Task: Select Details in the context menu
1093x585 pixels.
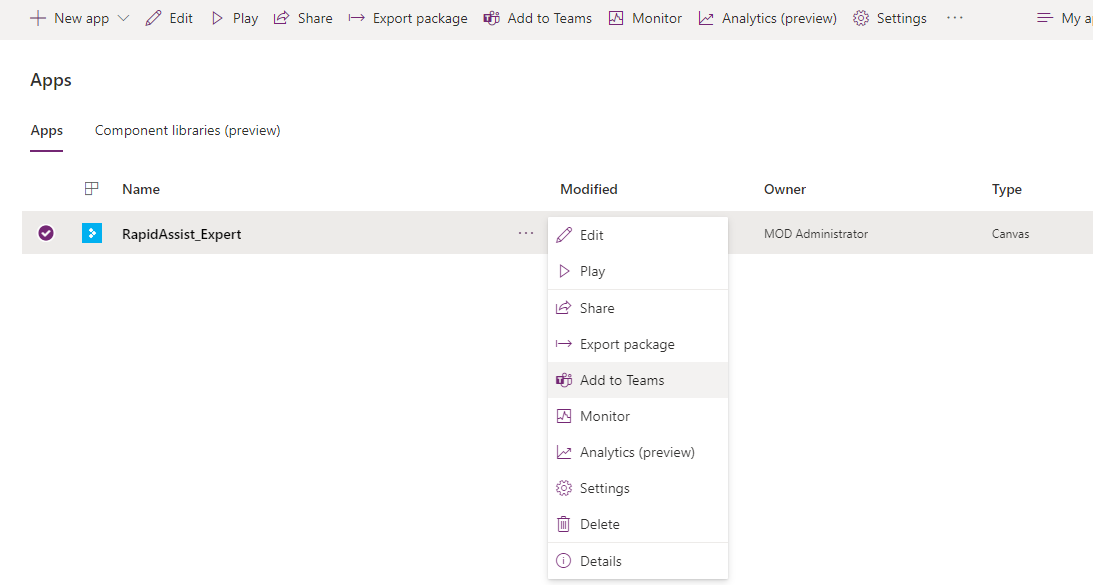Action: coord(600,561)
